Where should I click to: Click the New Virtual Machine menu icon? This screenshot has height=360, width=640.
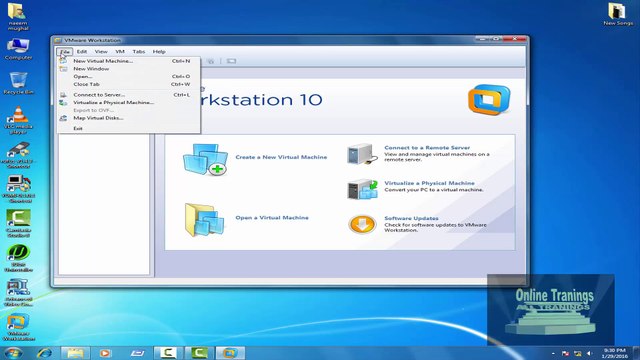(63, 61)
